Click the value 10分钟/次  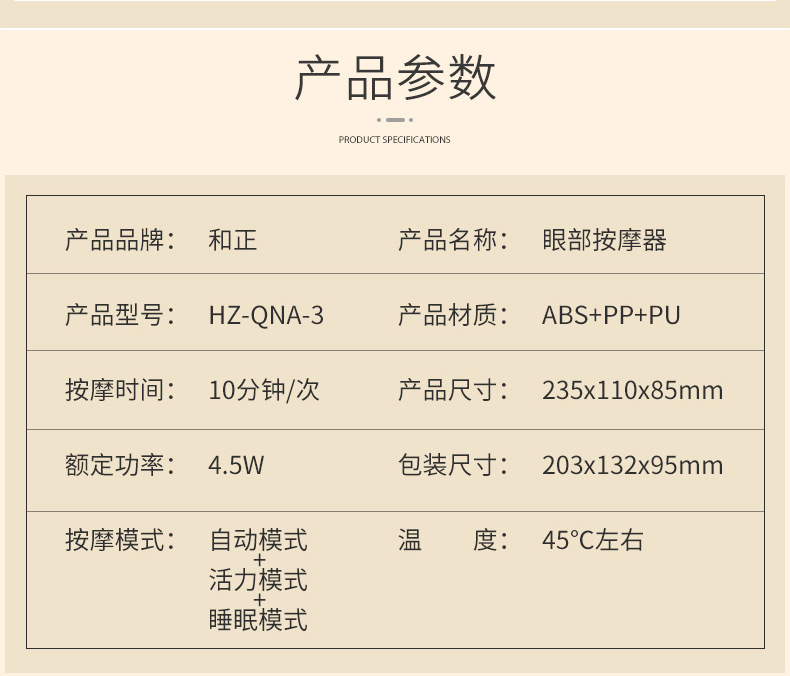coord(264,390)
